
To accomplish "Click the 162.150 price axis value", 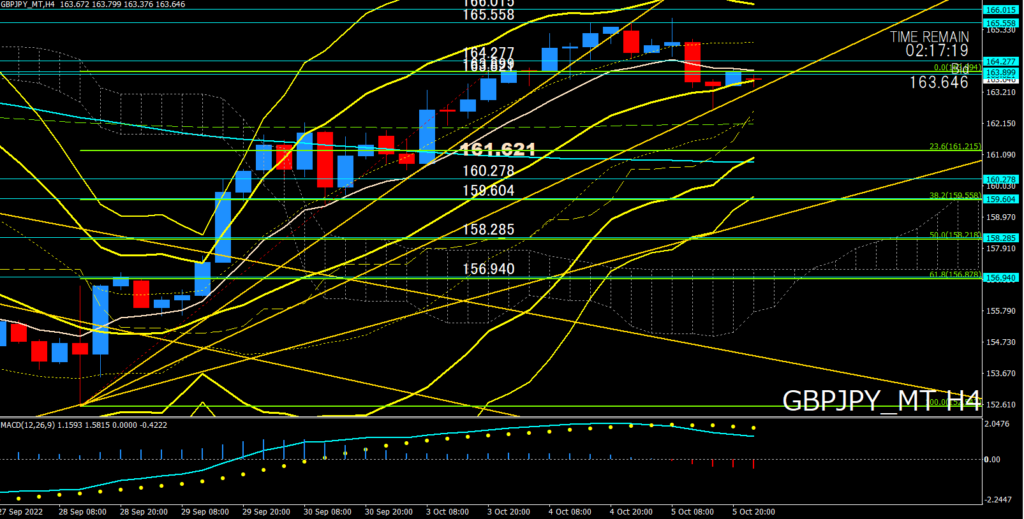I will click(x=1000, y=124).
